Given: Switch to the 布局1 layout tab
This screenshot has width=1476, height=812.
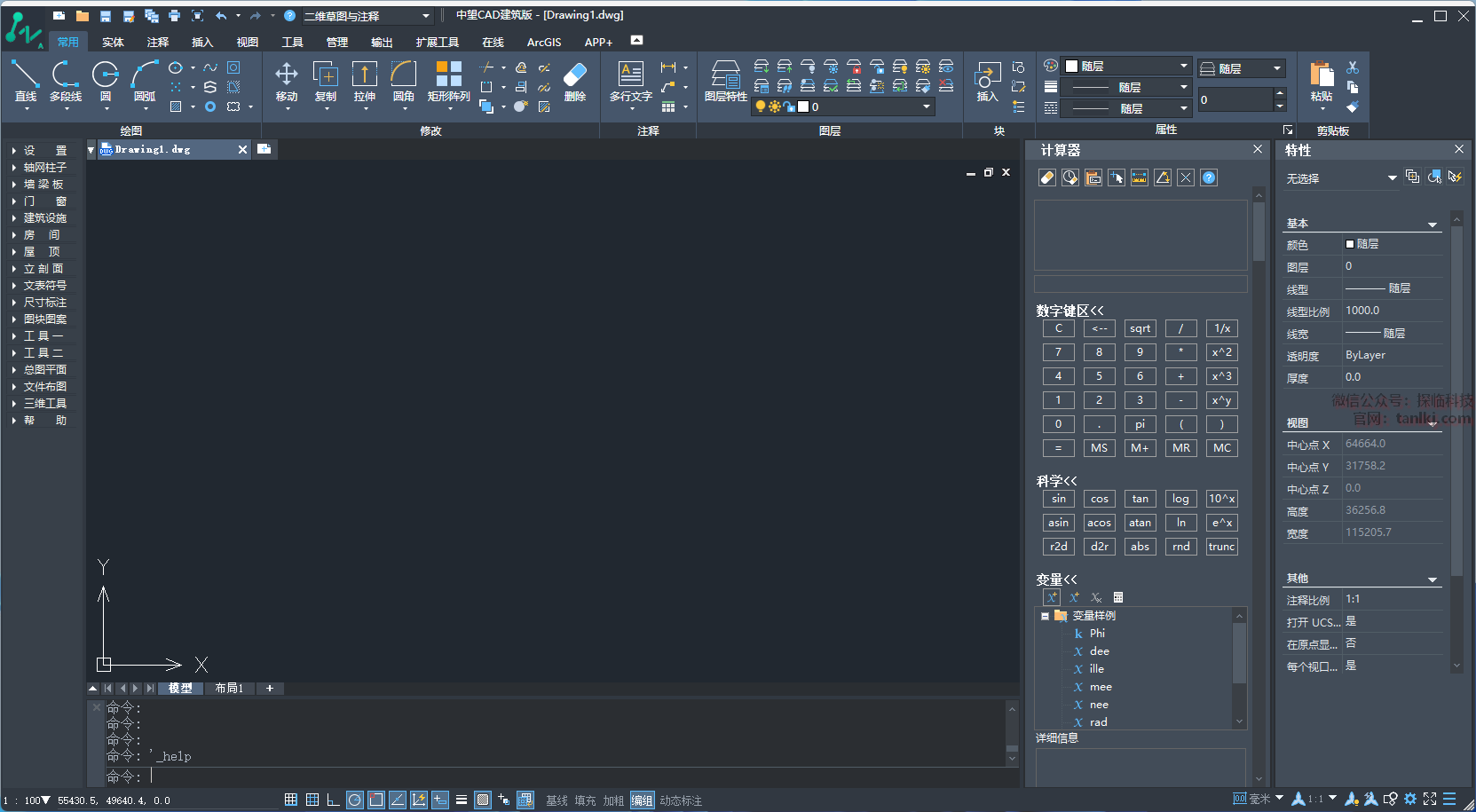Looking at the screenshot, I should point(229,688).
